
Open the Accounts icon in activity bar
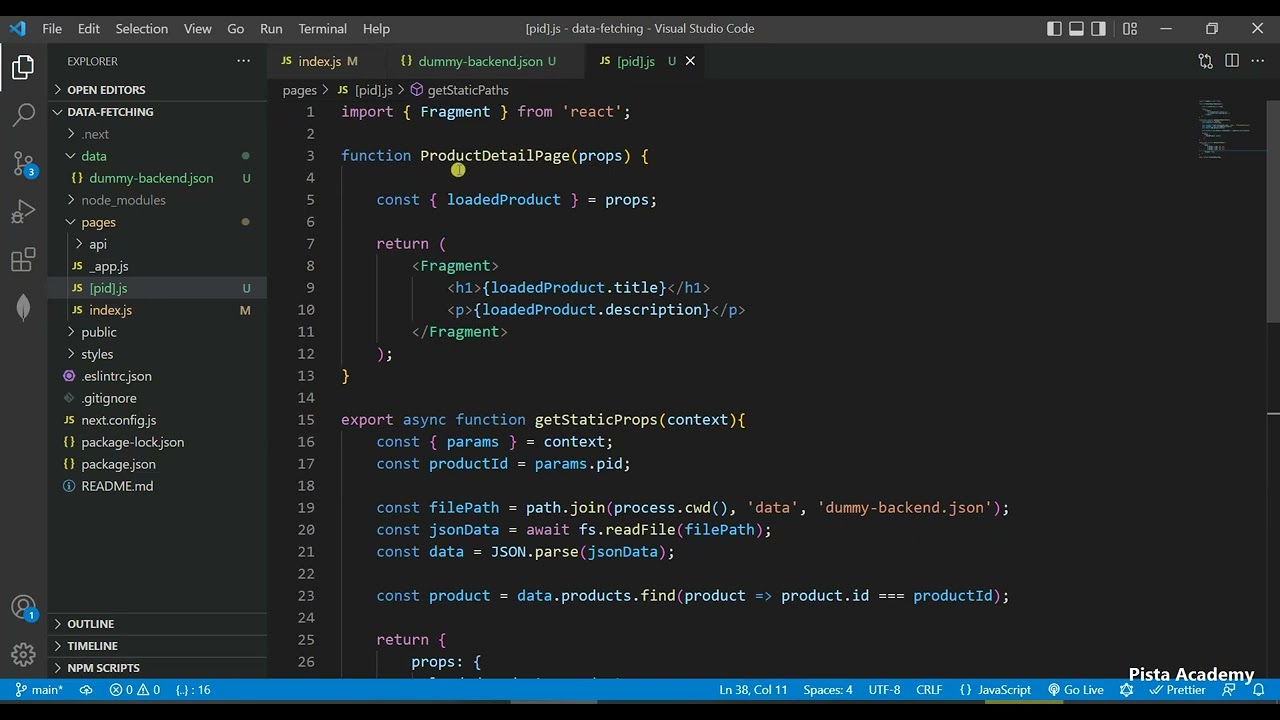pyautogui.click(x=23, y=608)
